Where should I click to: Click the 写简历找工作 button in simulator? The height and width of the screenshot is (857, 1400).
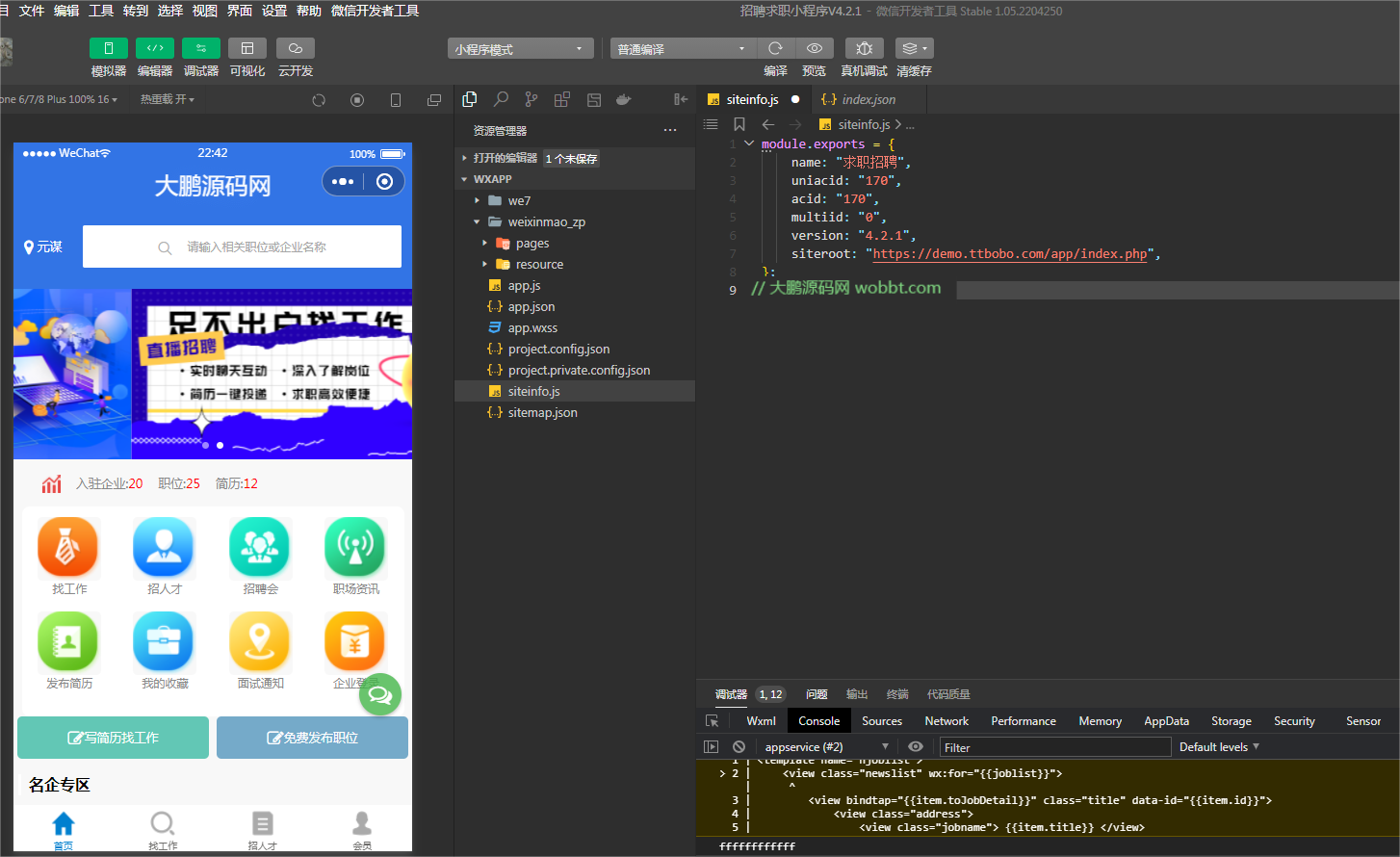[x=114, y=738]
